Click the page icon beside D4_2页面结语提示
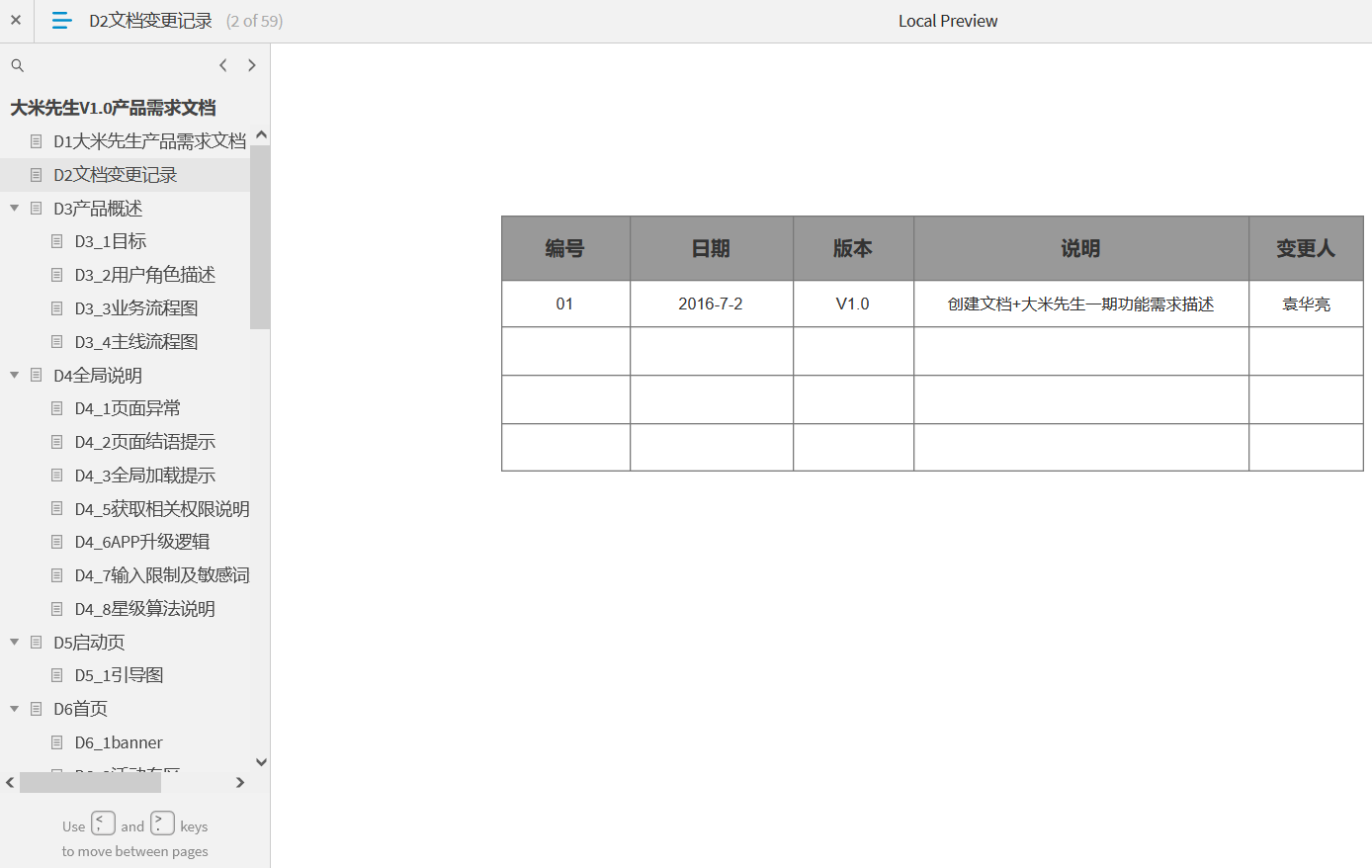 point(57,442)
